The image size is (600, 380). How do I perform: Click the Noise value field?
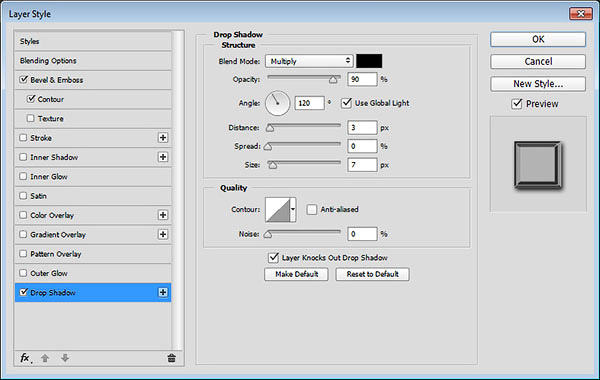[362, 234]
